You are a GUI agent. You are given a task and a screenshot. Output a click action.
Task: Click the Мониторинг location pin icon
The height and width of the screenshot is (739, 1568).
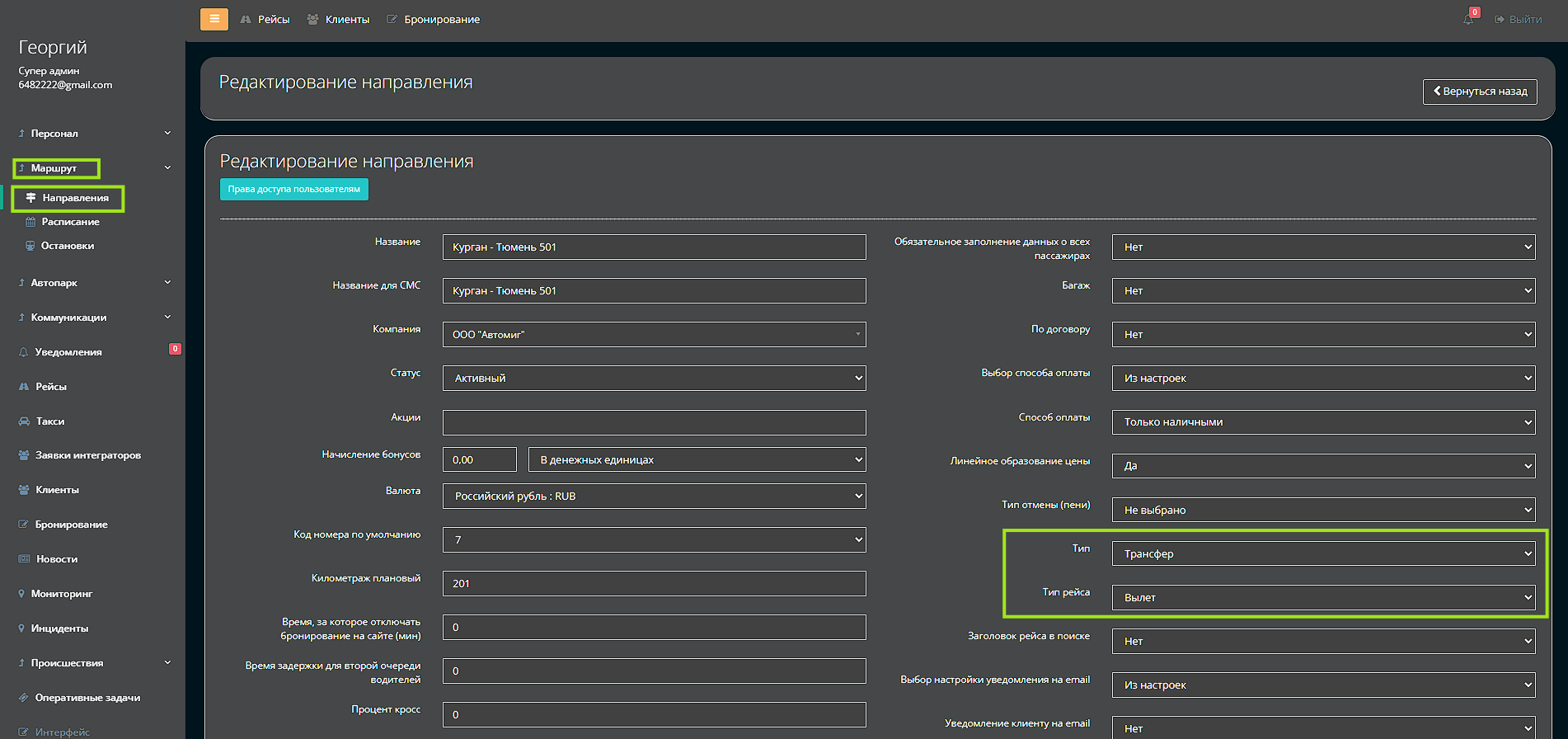21,594
